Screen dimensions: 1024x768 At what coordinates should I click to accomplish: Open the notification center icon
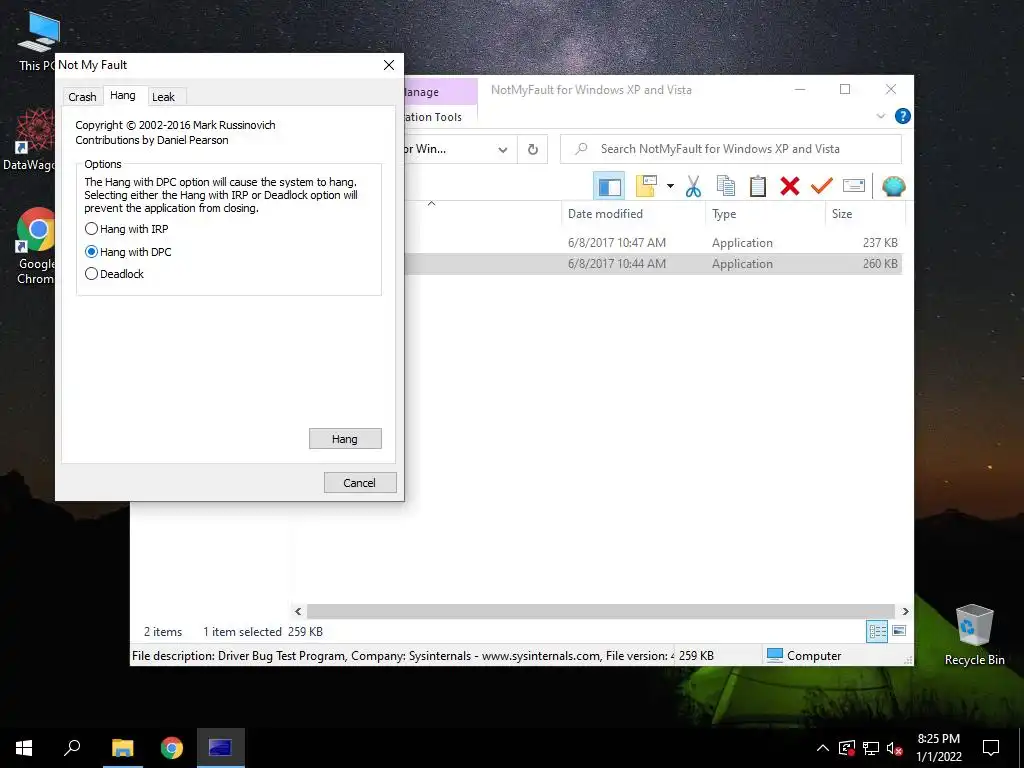click(991, 748)
